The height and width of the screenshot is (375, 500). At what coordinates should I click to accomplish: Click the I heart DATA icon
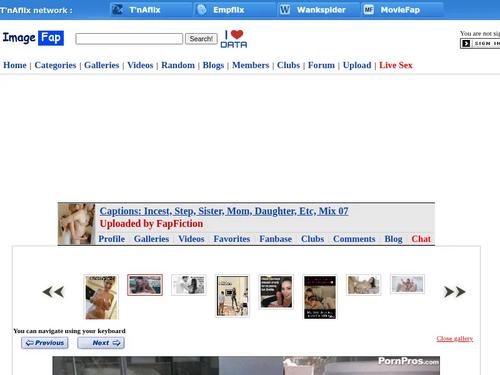[234, 39]
